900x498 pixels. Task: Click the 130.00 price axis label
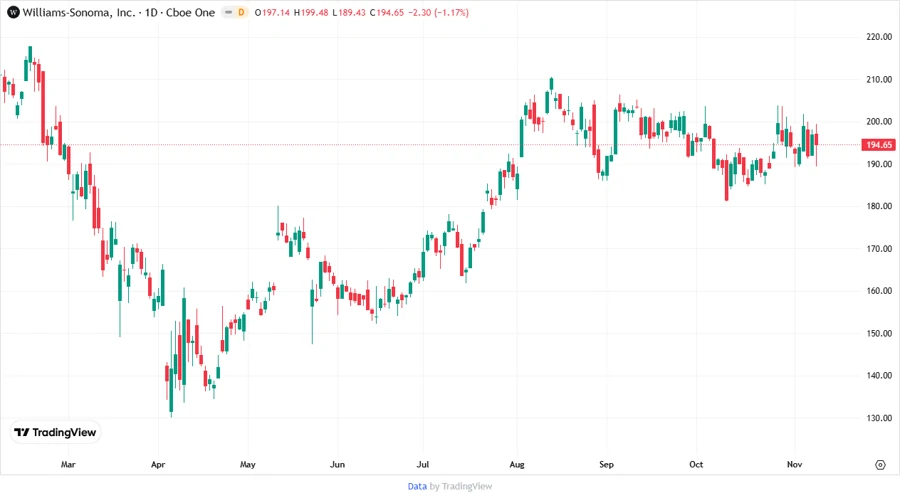(x=879, y=418)
